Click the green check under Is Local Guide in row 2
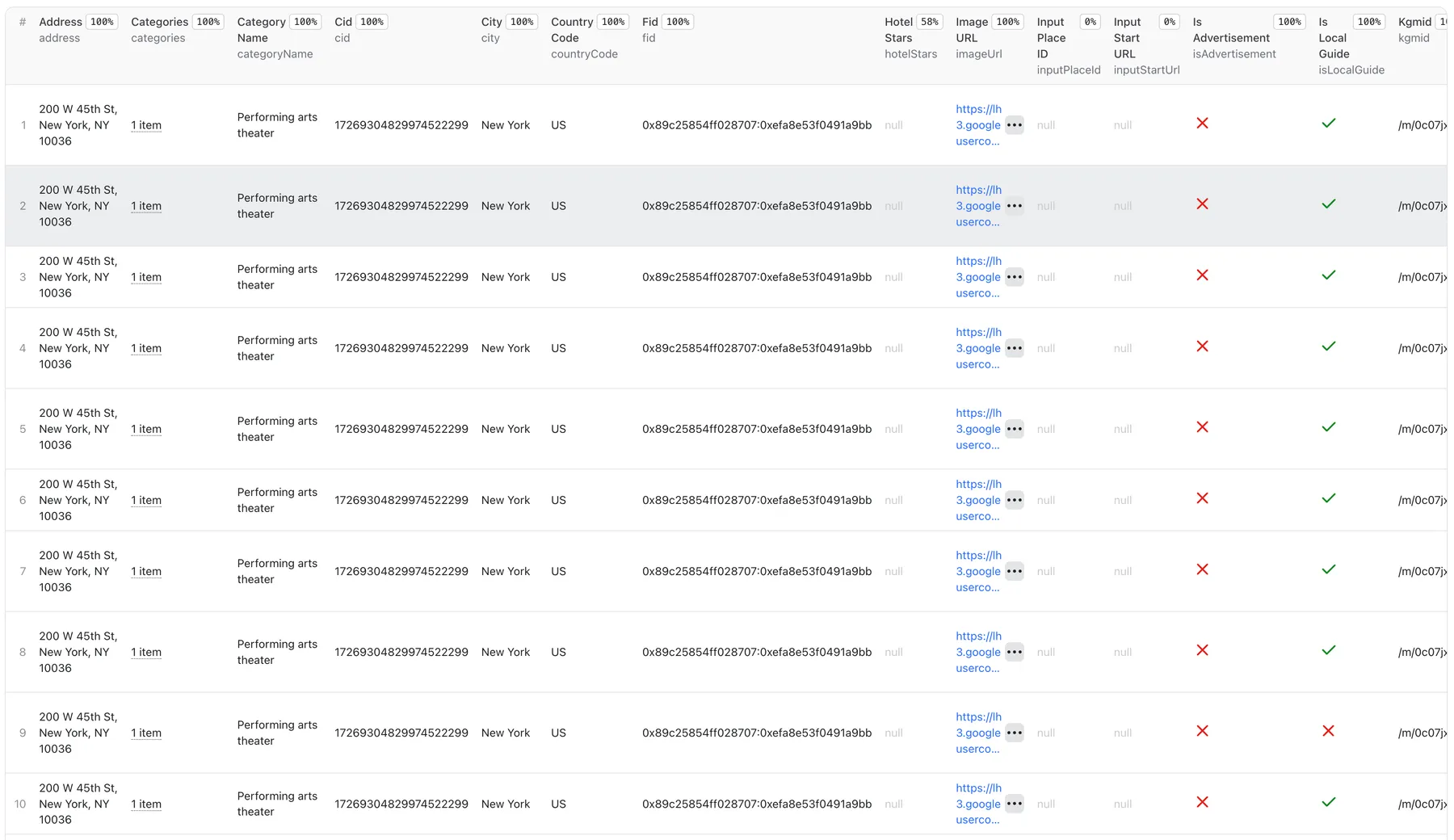The width and height of the screenshot is (1454, 840). (1328, 204)
